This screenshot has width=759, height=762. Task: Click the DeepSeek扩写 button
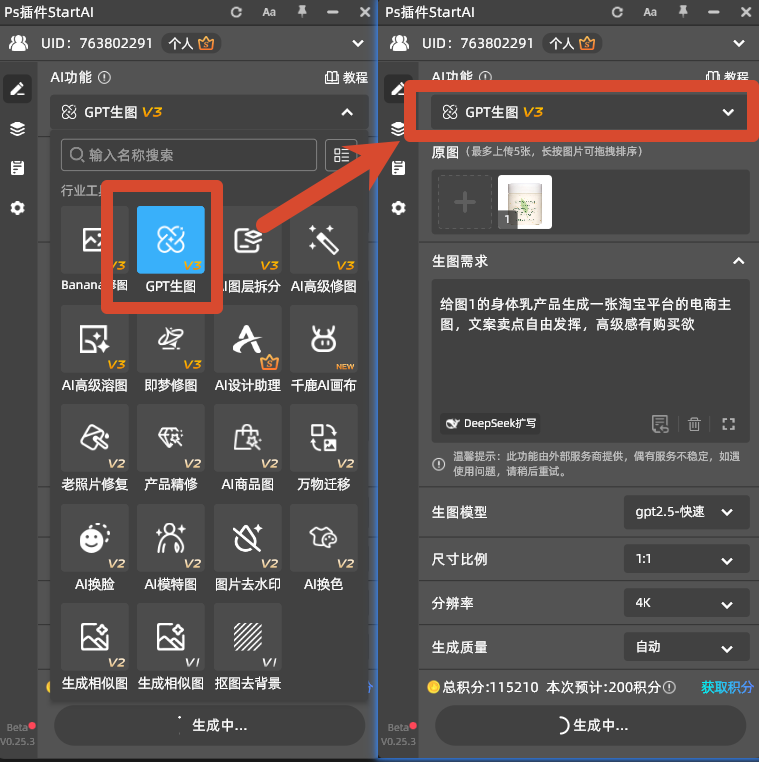[x=490, y=423]
